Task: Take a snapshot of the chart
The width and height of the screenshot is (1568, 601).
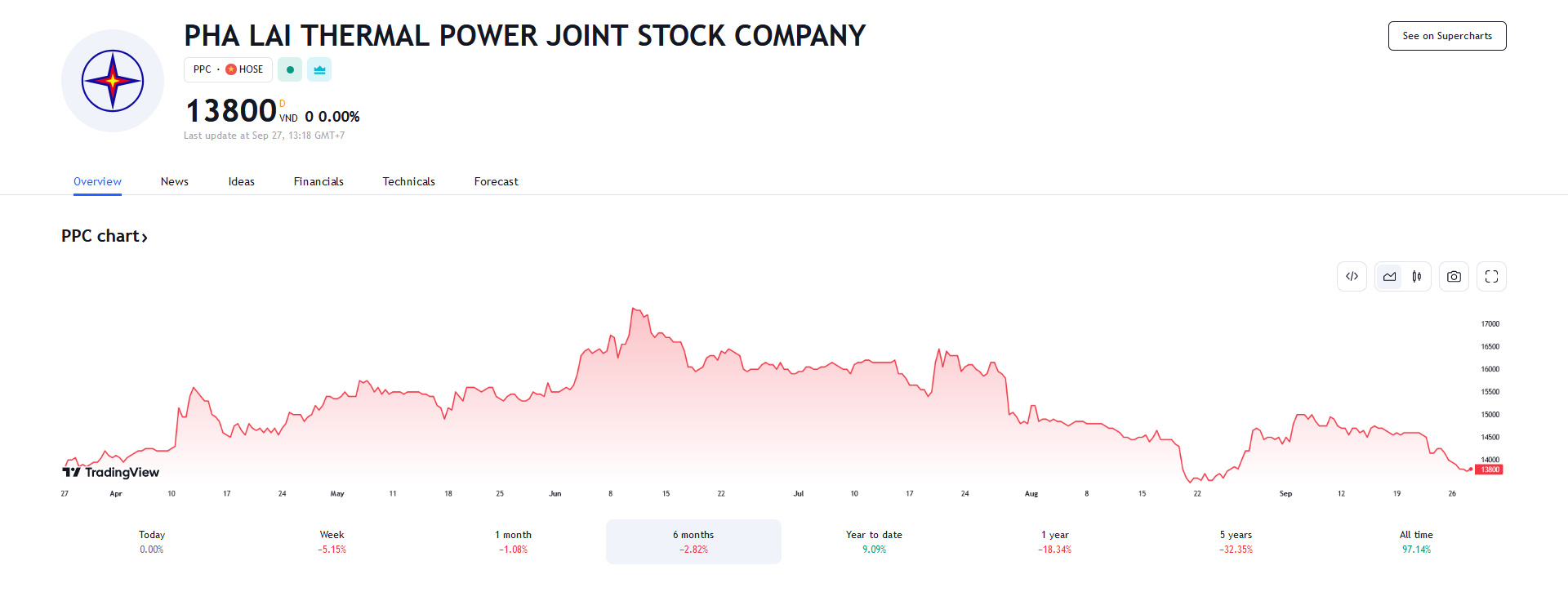Action: click(x=1454, y=276)
